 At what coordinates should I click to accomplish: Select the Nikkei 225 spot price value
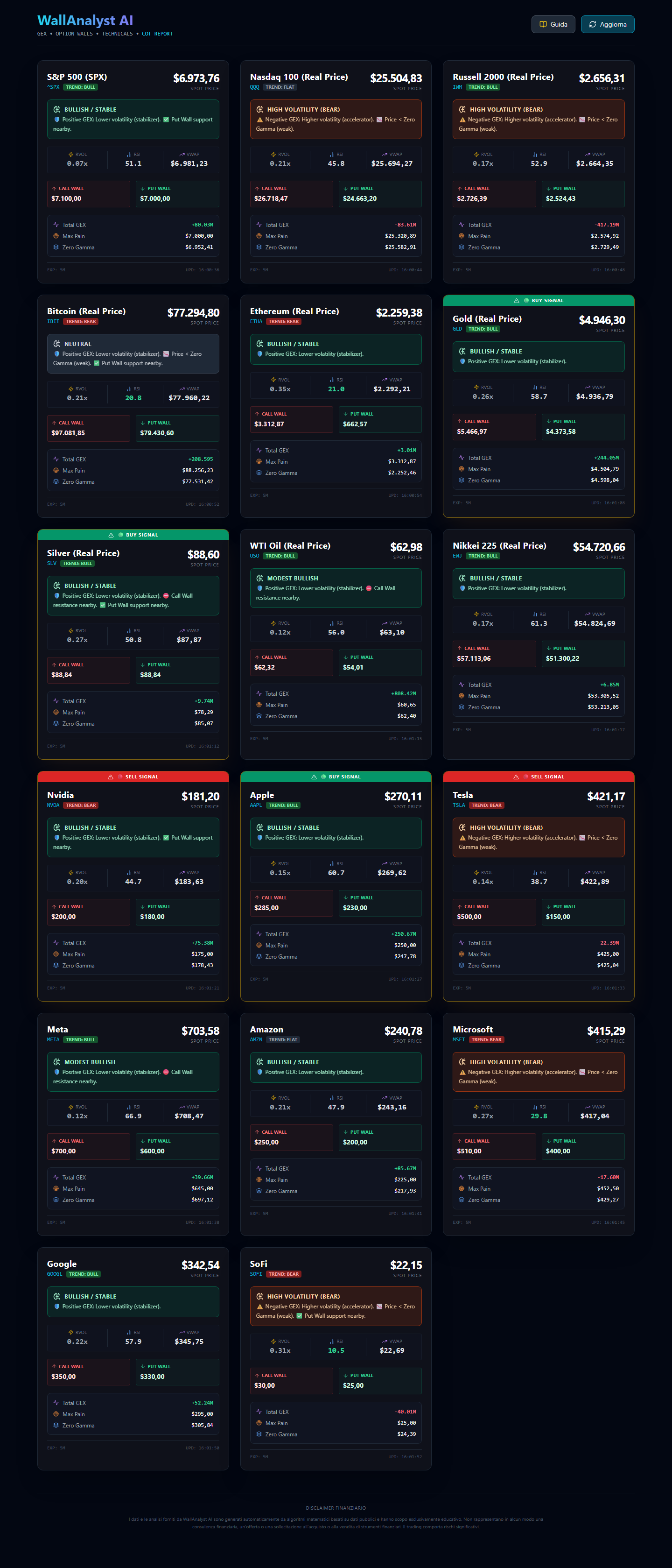pos(598,547)
